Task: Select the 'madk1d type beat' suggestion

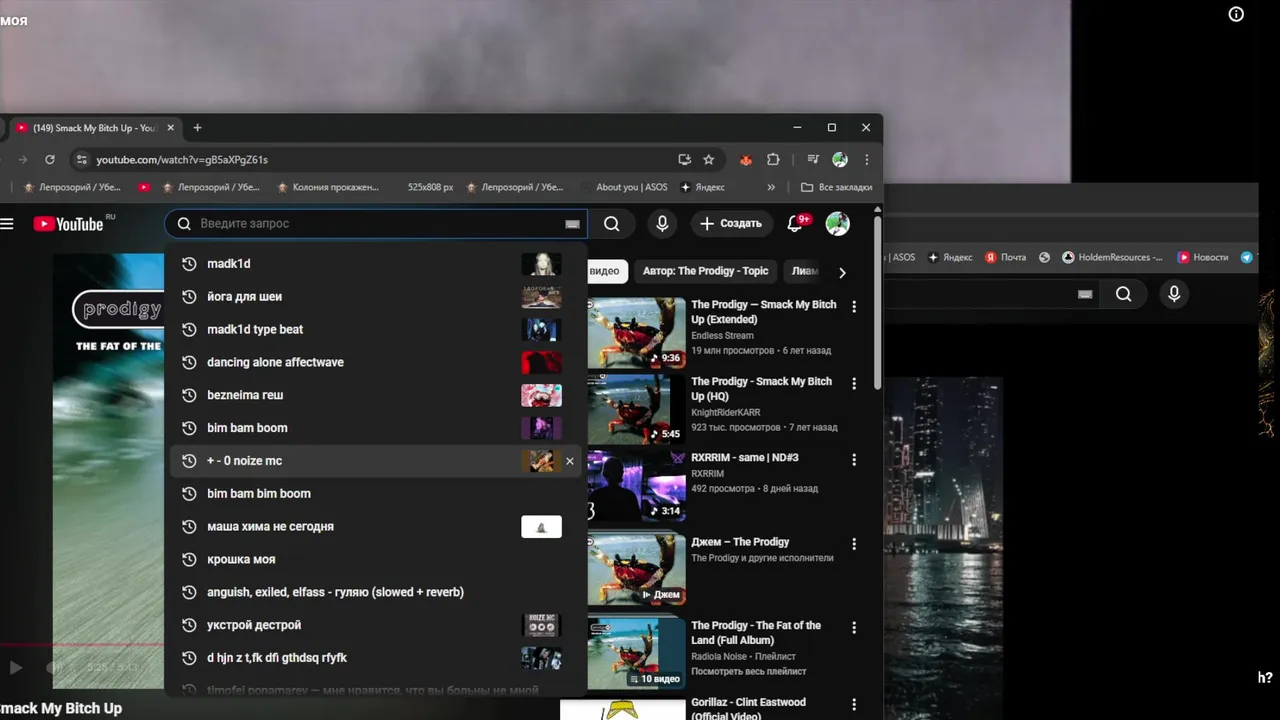Action: 375,330
